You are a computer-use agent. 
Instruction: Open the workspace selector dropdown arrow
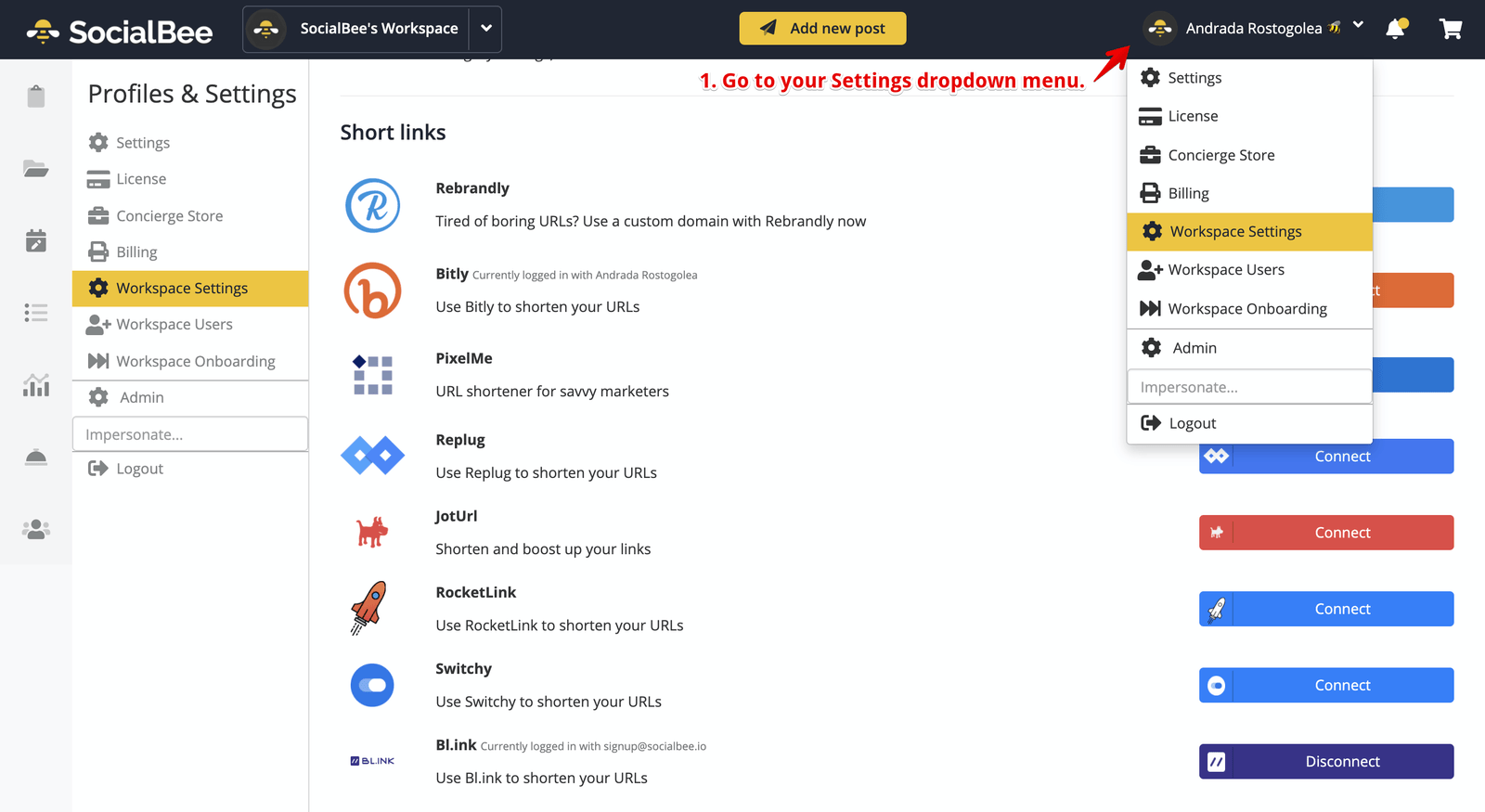[485, 29]
